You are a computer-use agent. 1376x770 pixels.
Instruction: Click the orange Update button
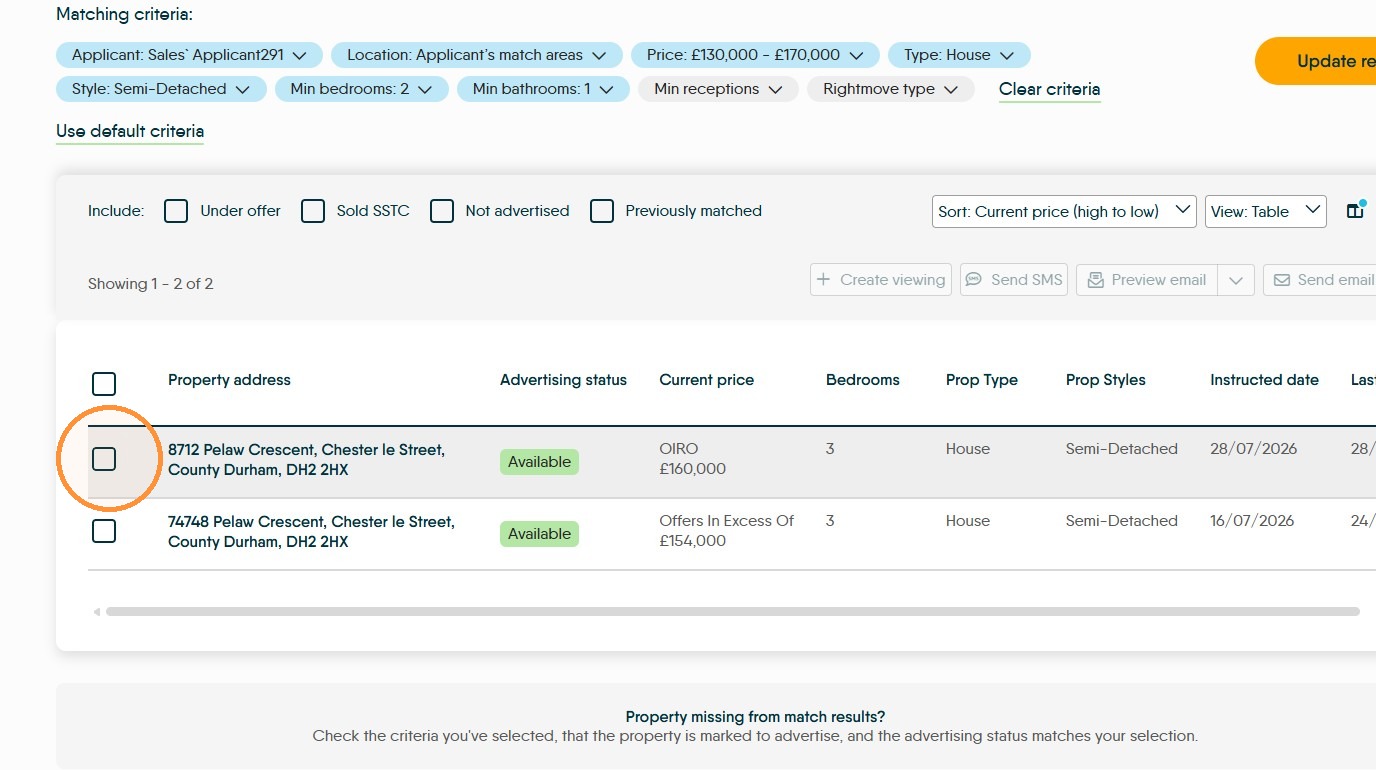tap(1316, 61)
